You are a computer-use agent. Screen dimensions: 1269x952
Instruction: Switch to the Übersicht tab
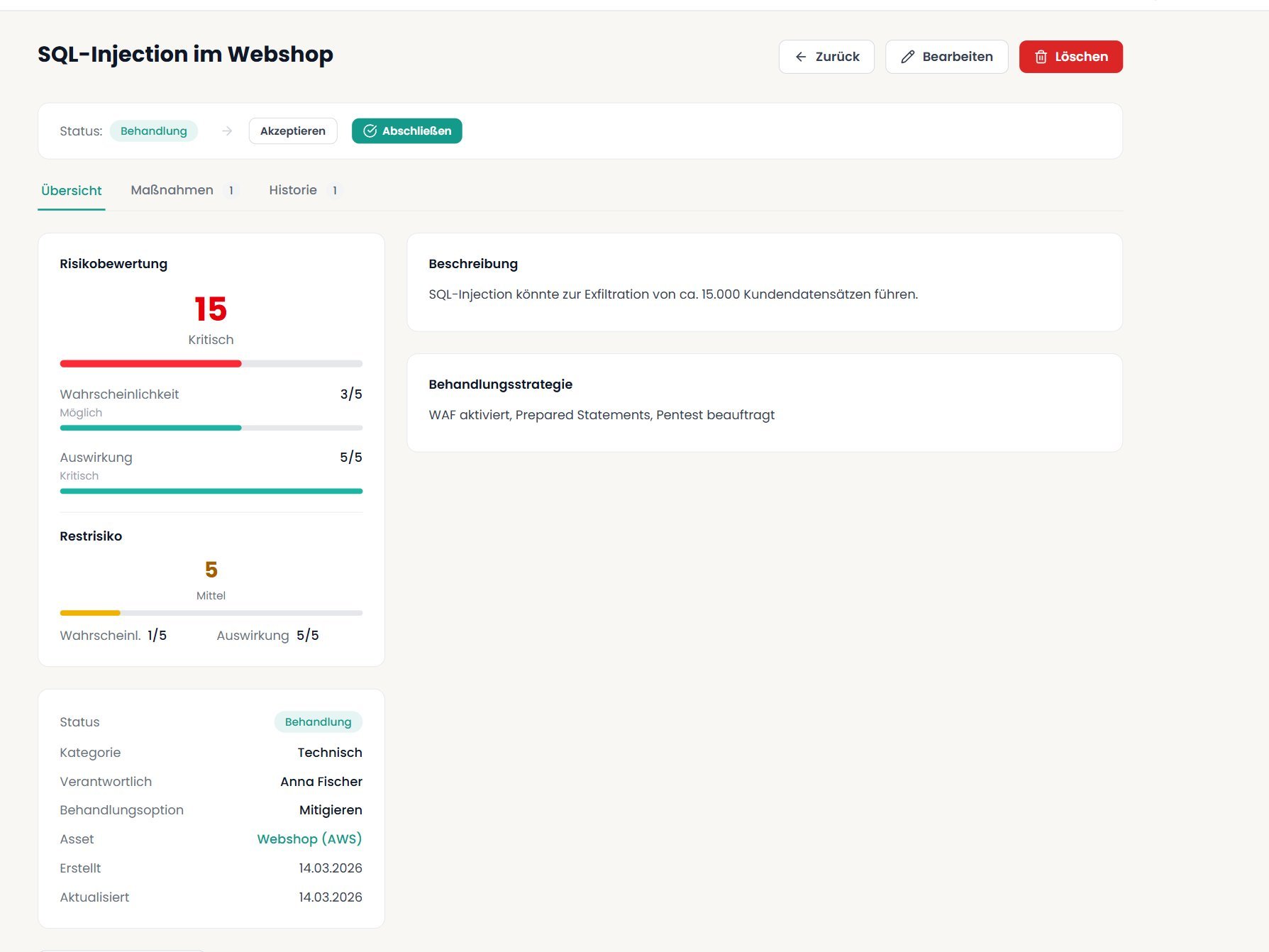coord(72,190)
